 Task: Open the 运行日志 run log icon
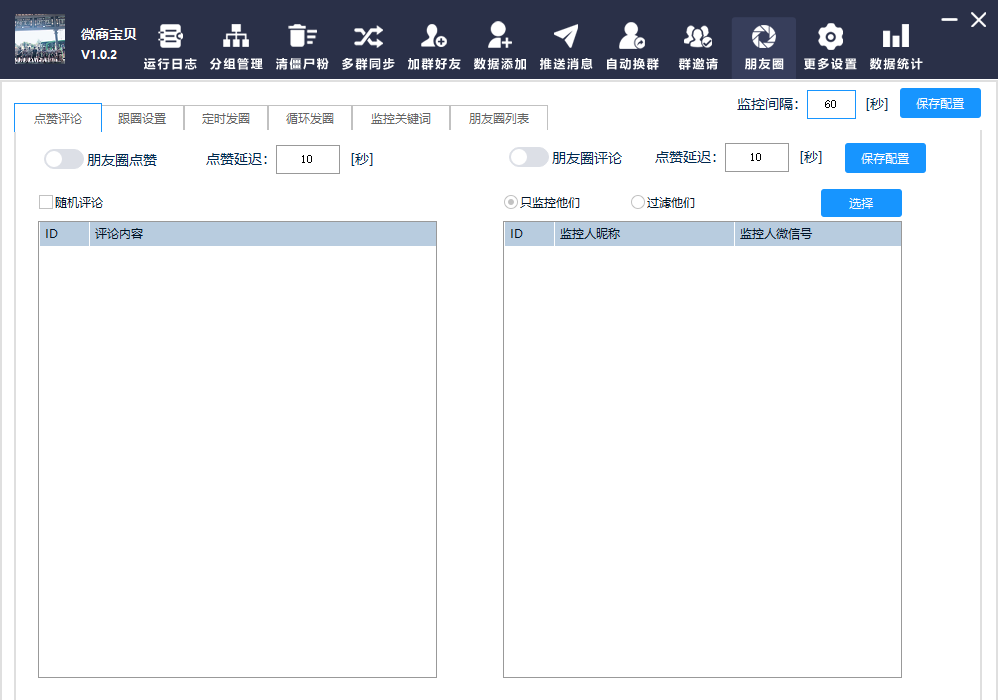(x=170, y=38)
